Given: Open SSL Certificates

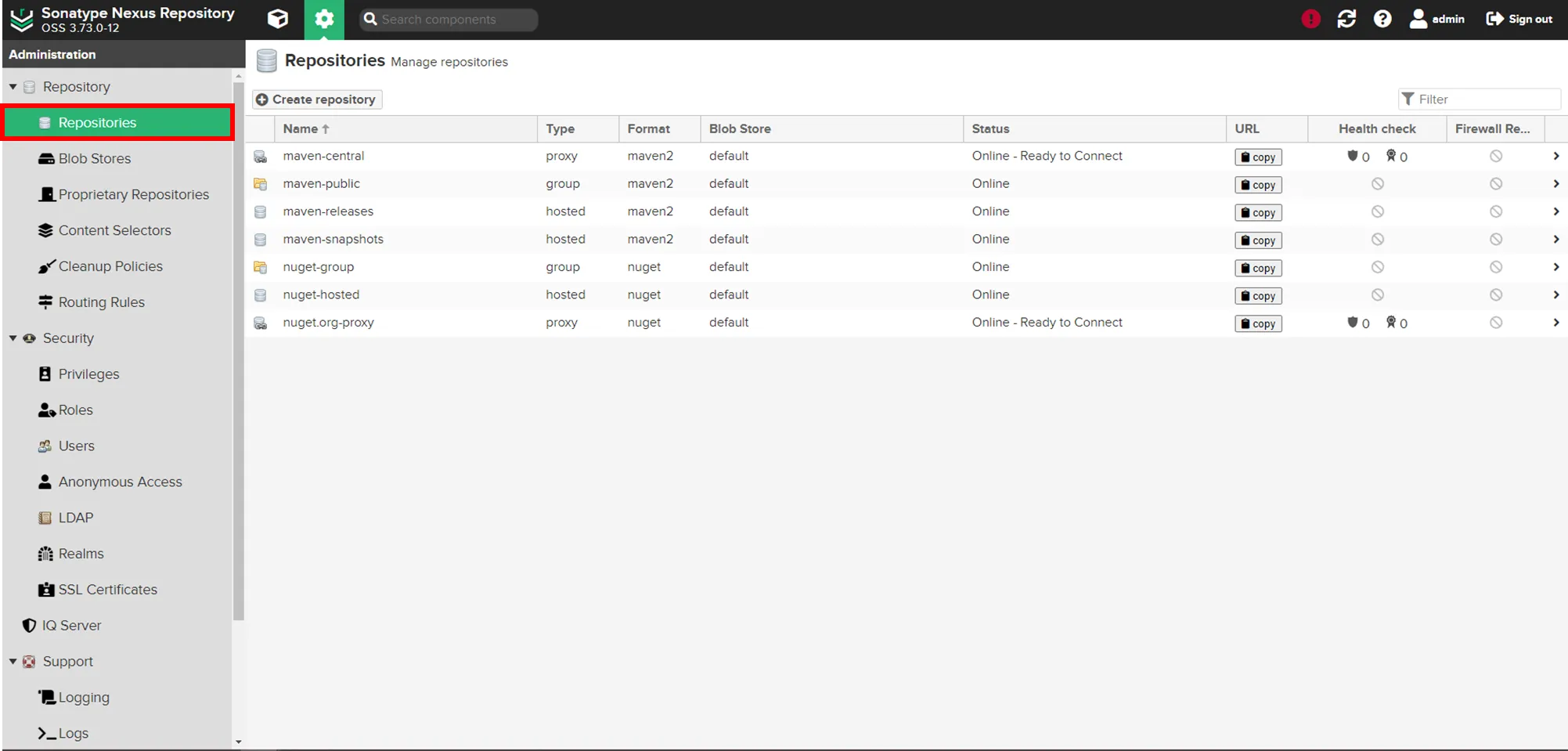Looking at the screenshot, I should 98,590.
